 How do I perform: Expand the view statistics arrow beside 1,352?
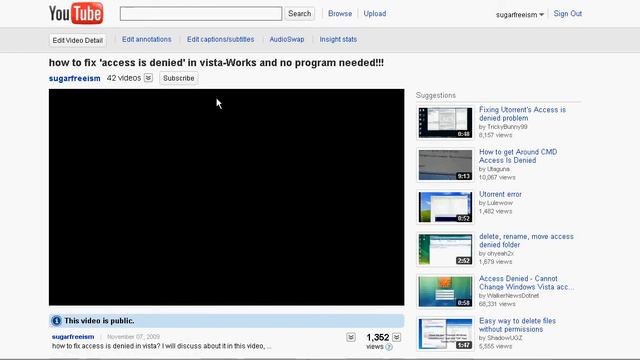click(x=396, y=337)
